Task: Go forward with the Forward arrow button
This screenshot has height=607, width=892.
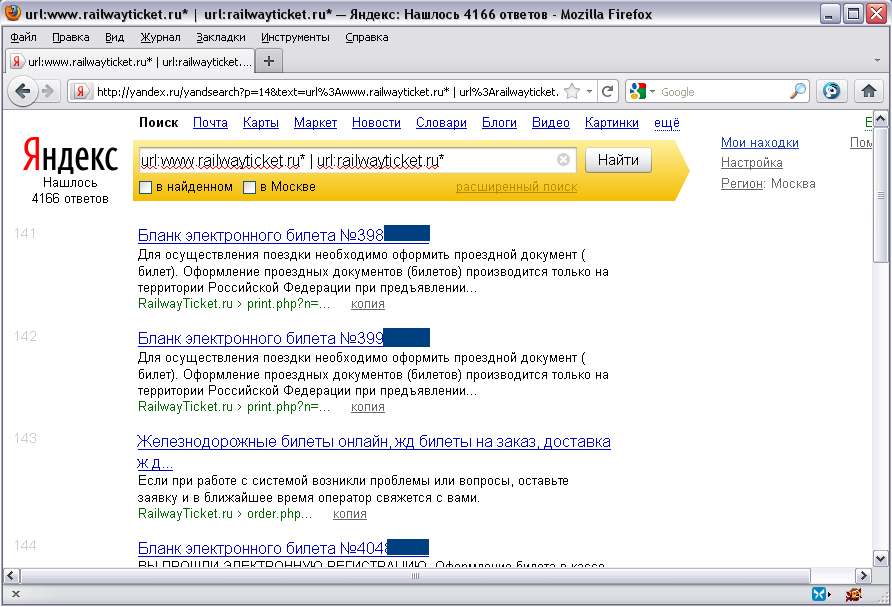Action: (49, 91)
